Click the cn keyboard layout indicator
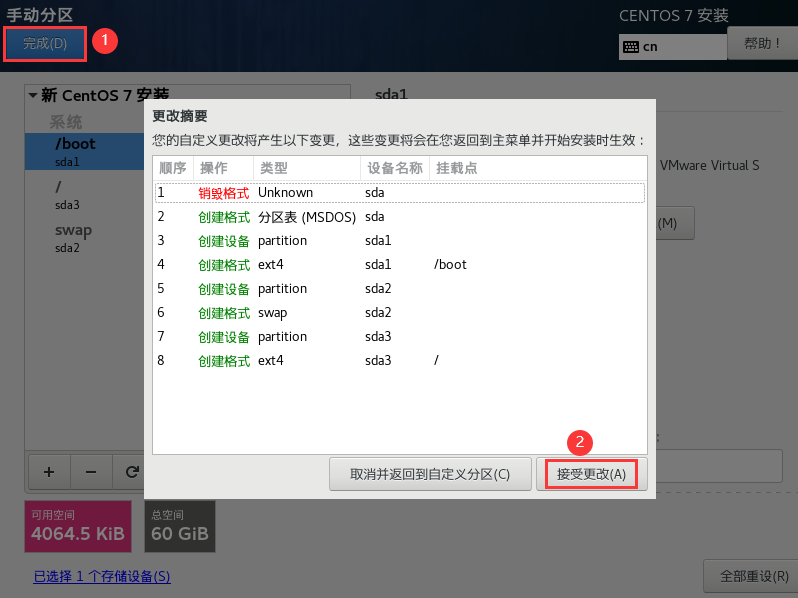 [x=673, y=47]
